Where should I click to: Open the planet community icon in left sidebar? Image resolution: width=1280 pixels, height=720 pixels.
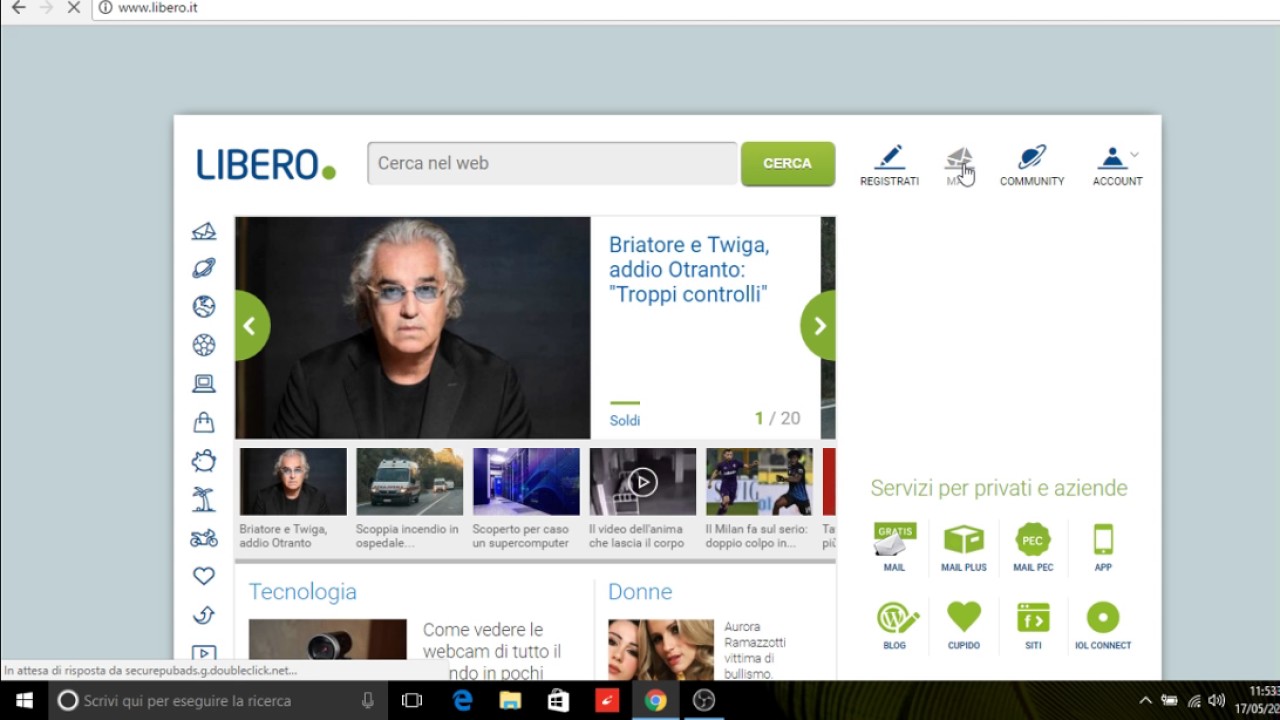tap(204, 268)
